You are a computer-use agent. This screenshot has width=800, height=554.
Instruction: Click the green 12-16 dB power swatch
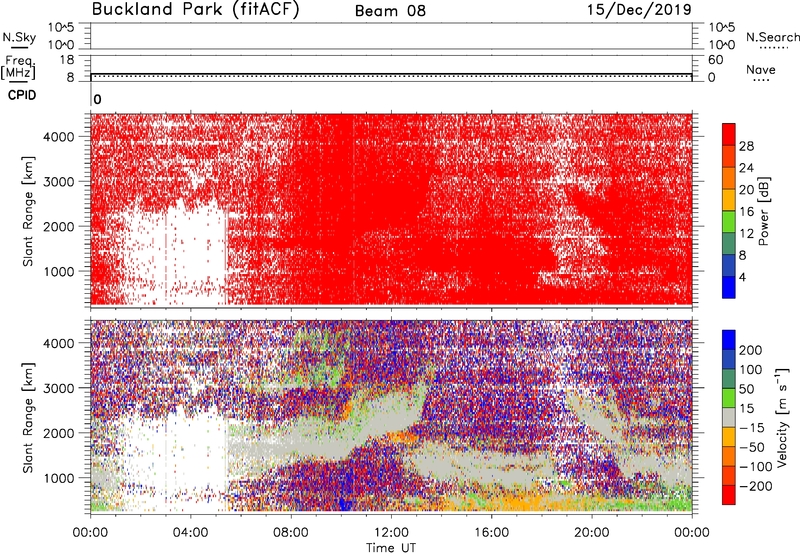point(729,221)
